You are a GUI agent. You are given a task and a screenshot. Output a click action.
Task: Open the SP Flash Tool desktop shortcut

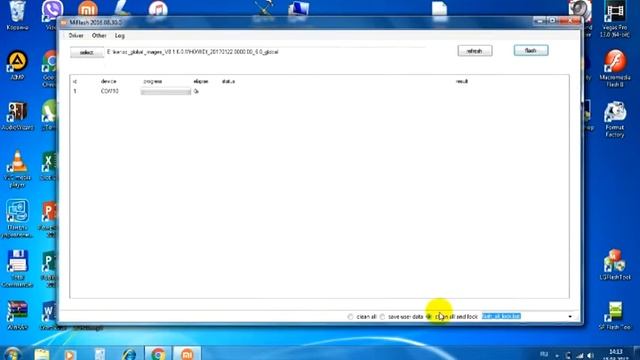615,315
